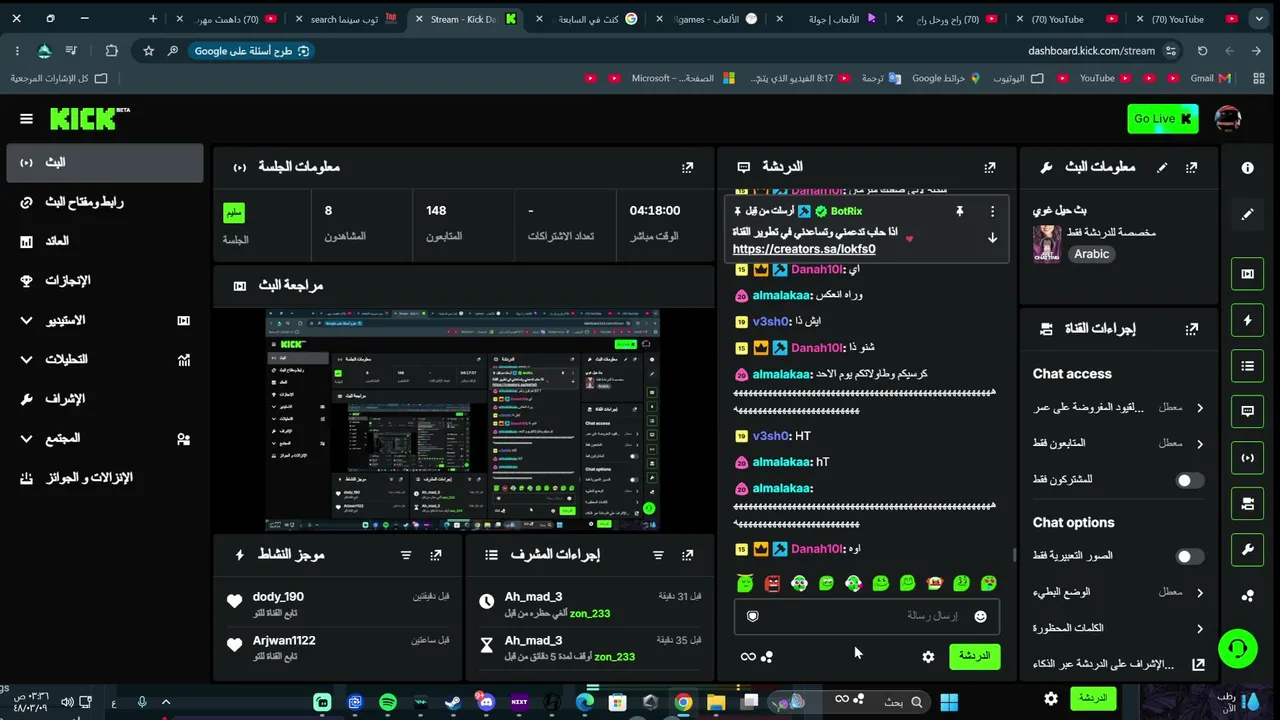Screen dimensions: 1280x720
Task: Expand الكلمات المحظورة banned words option
Action: tap(1118, 628)
